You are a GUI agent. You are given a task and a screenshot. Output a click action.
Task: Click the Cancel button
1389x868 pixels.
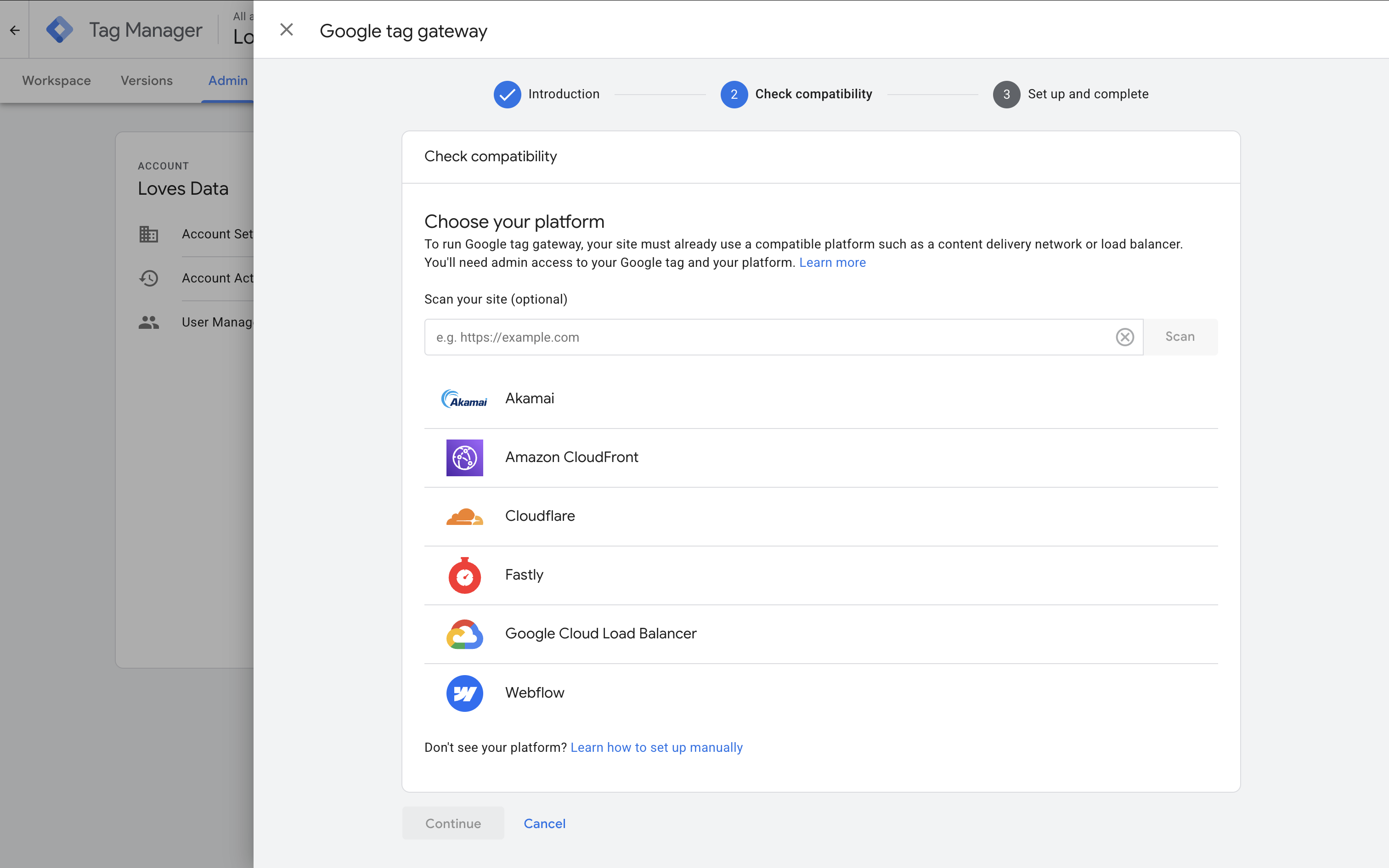point(544,823)
